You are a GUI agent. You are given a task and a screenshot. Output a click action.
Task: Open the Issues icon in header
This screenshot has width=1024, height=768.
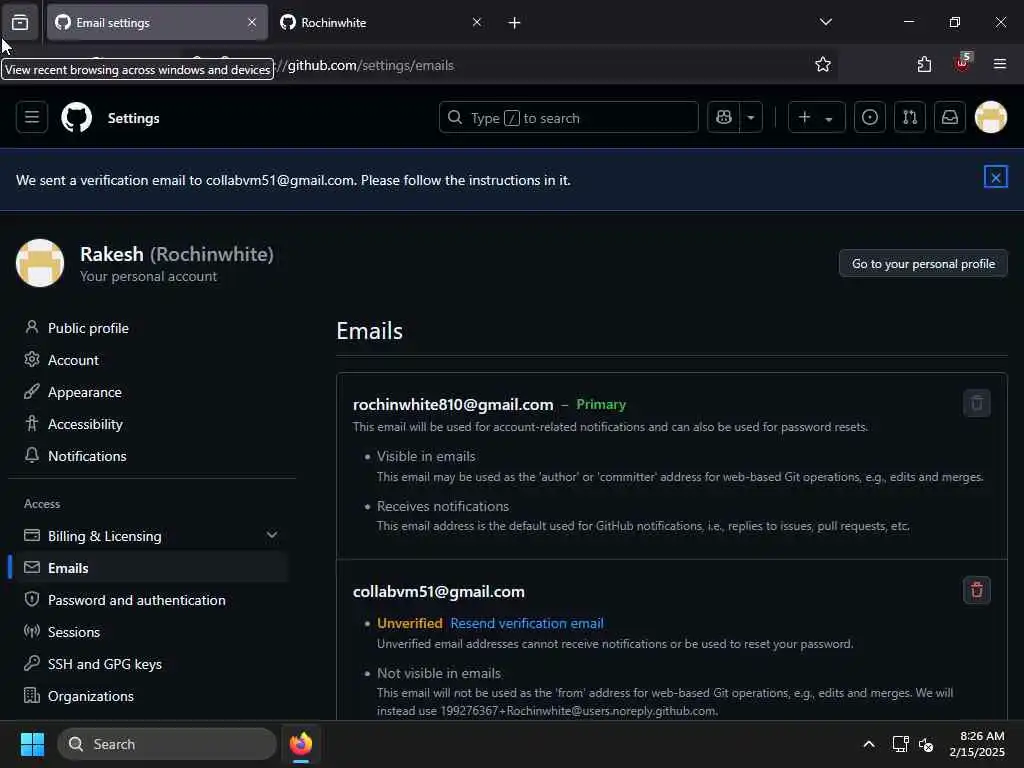point(870,118)
